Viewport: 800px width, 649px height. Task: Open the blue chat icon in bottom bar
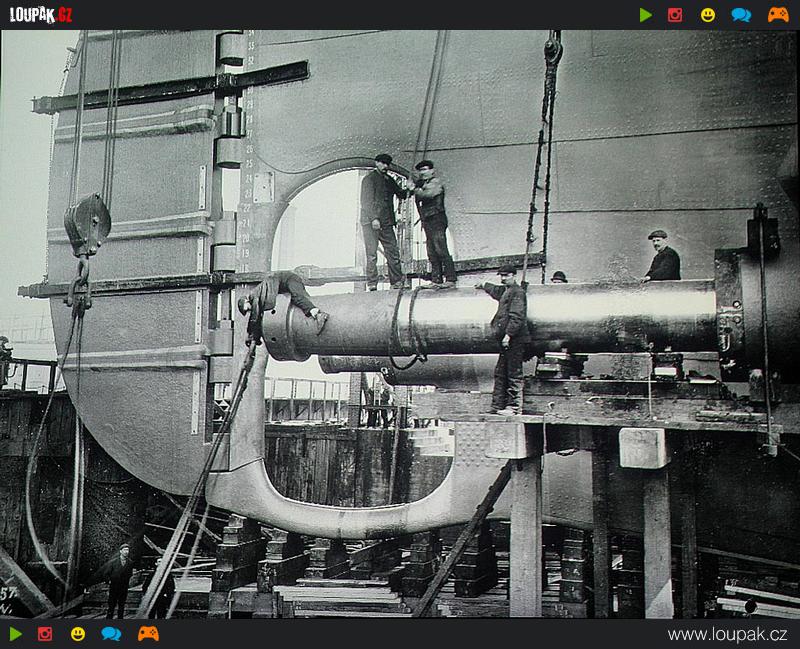pos(111,634)
